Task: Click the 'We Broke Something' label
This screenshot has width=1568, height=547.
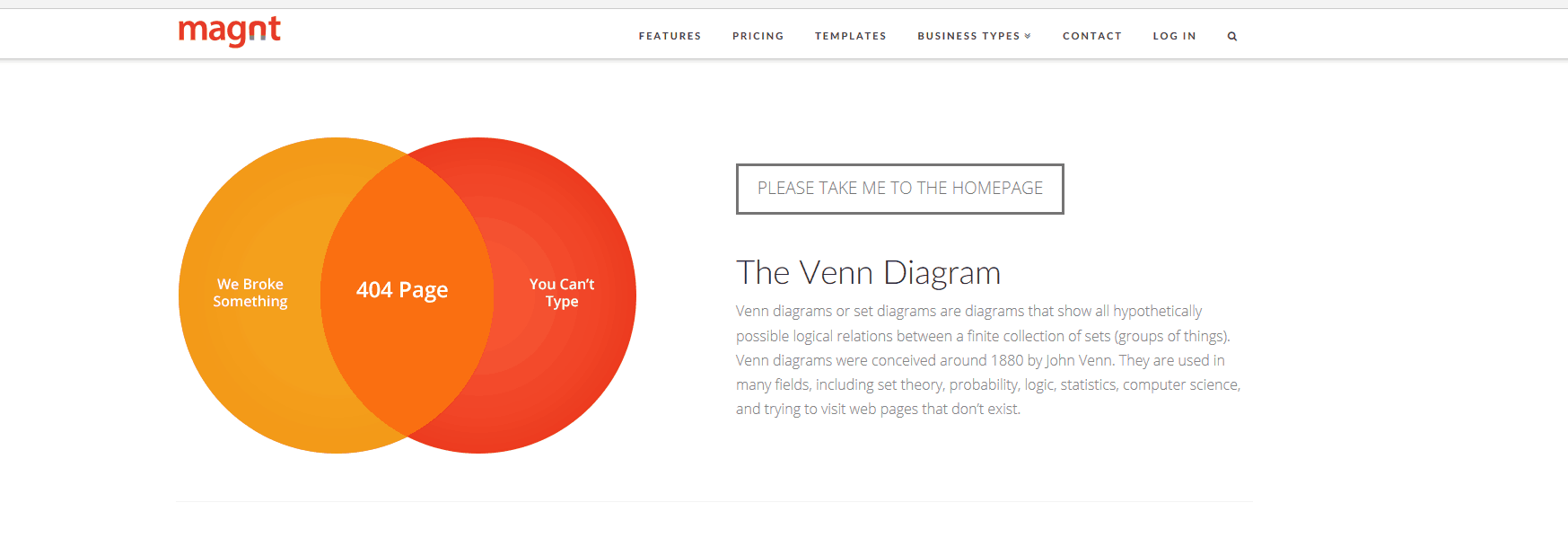Action: (x=250, y=293)
